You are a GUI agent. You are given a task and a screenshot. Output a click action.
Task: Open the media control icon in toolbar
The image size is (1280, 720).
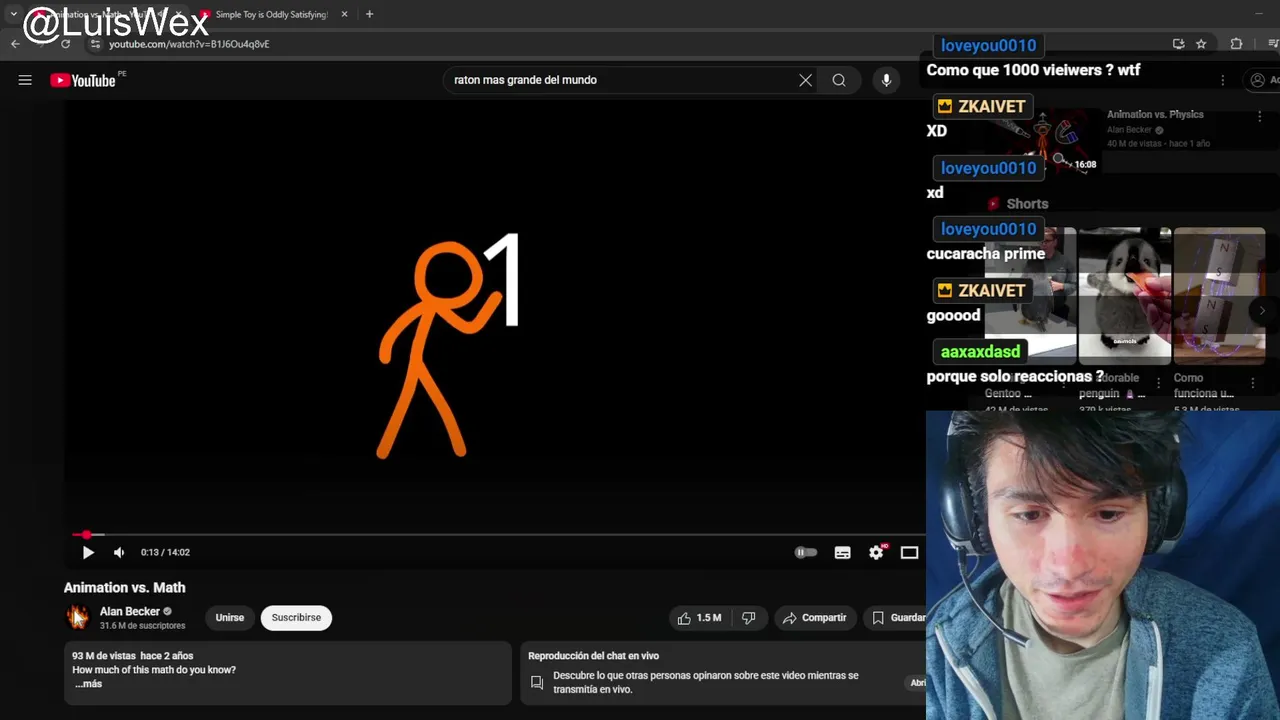1272,44
